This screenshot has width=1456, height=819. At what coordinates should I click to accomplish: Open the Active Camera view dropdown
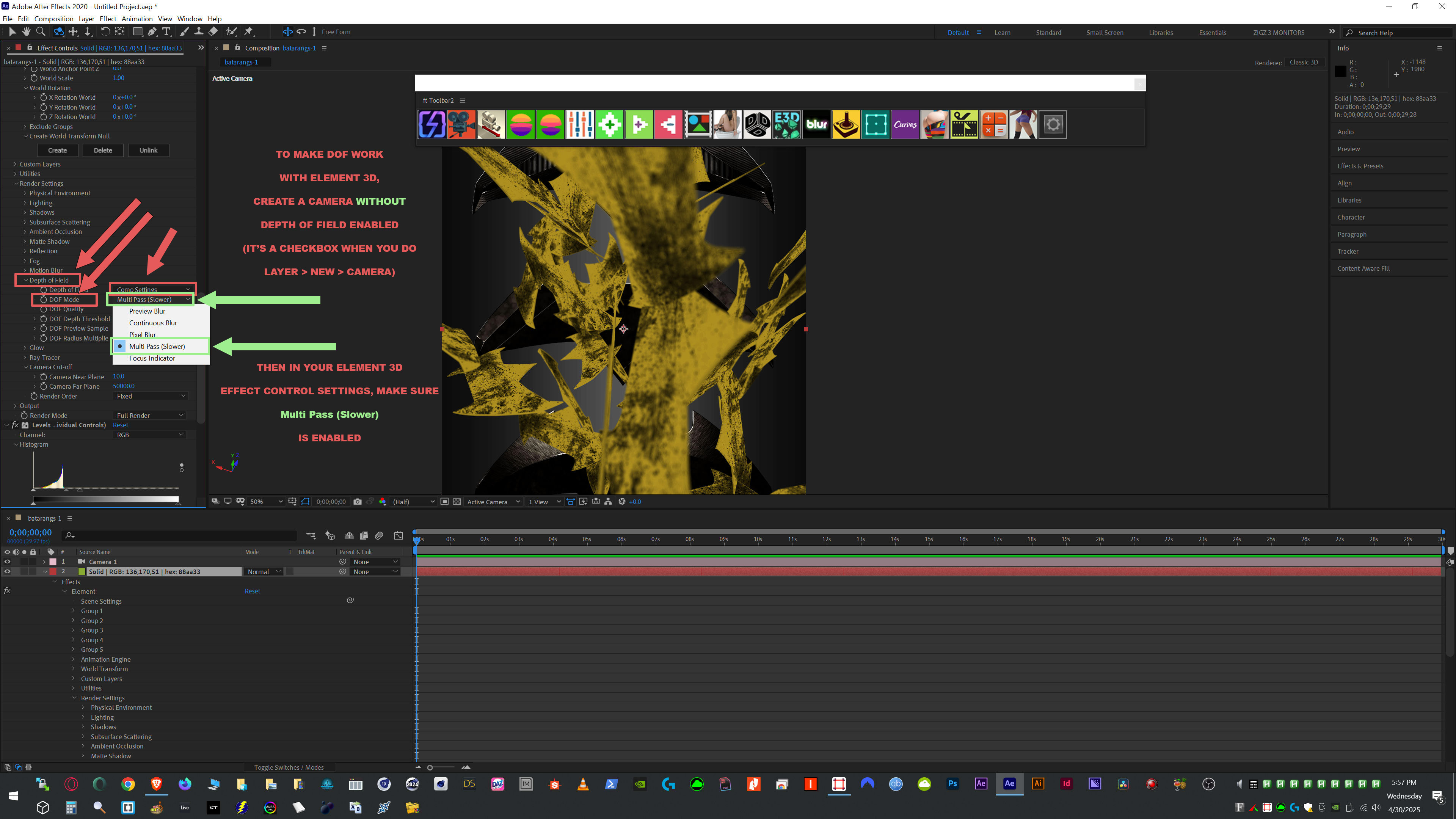pyautogui.click(x=493, y=501)
